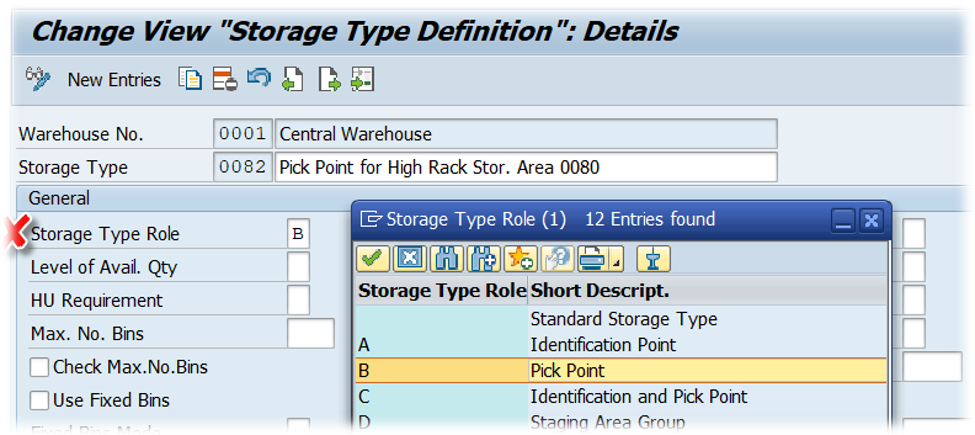The image size is (975, 435).
Task: Click the General group header
Action: pyautogui.click(x=60, y=198)
